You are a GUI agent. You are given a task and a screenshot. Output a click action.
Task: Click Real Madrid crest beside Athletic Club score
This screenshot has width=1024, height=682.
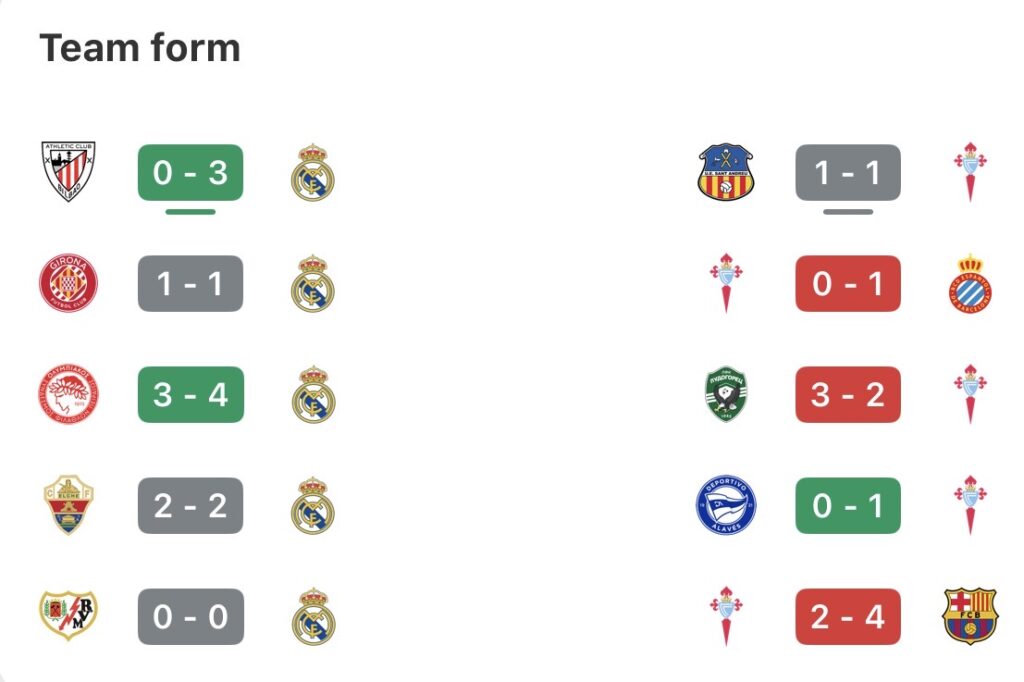coord(313,172)
